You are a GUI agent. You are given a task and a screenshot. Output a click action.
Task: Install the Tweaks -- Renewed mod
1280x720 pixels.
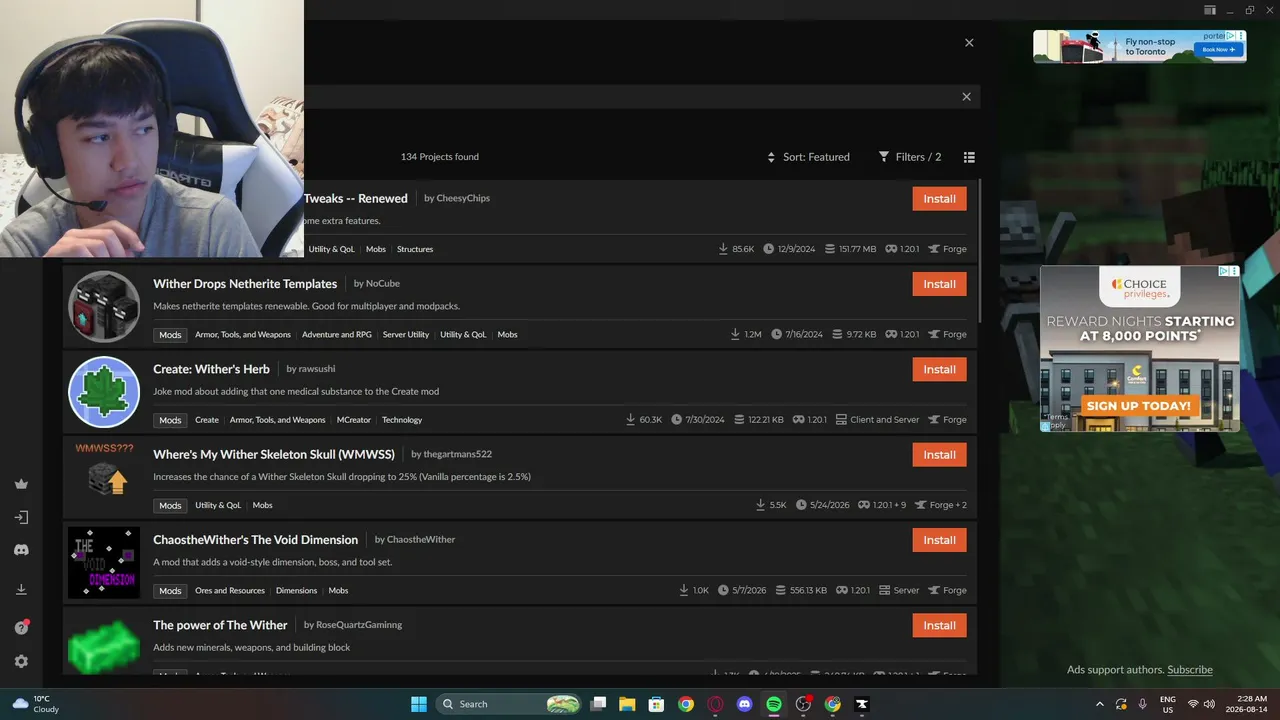939,198
